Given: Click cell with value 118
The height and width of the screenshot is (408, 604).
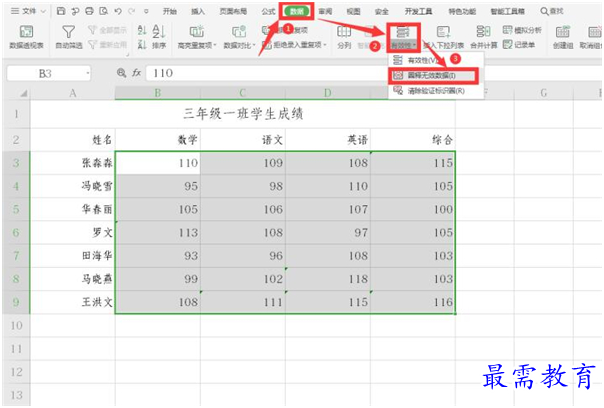Looking at the screenshot, I should (x=328, y=279).
